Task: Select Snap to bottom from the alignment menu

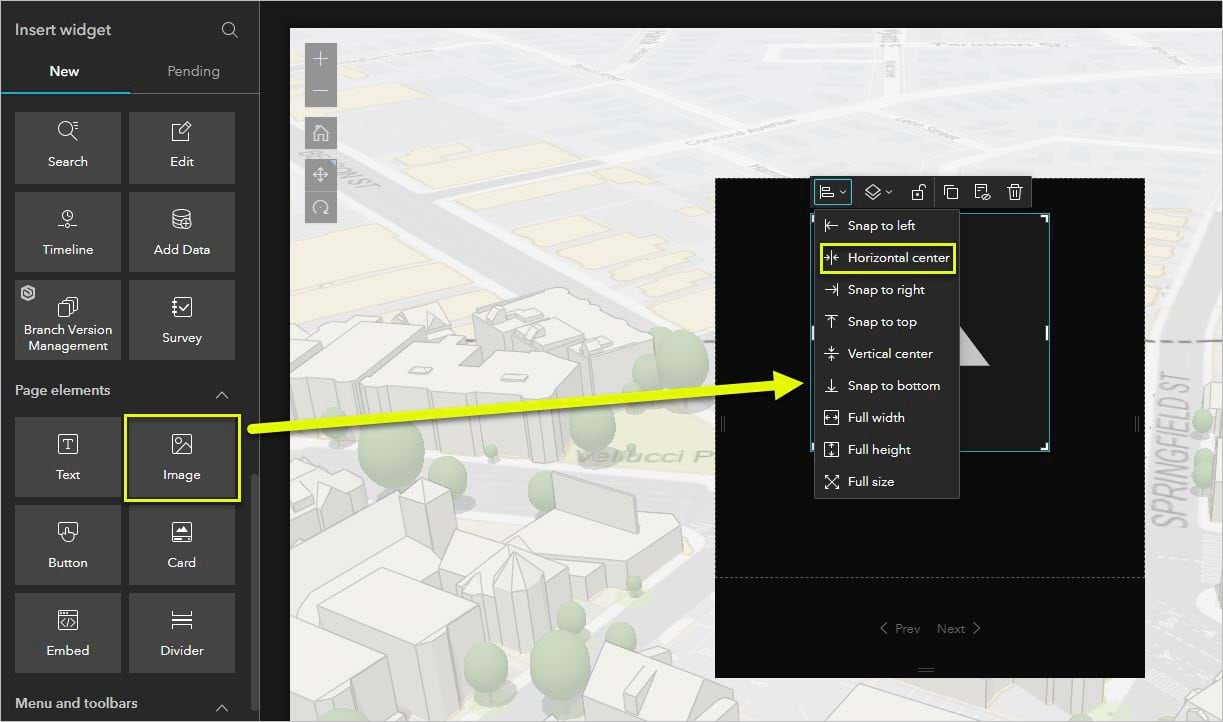Action: 884,385
